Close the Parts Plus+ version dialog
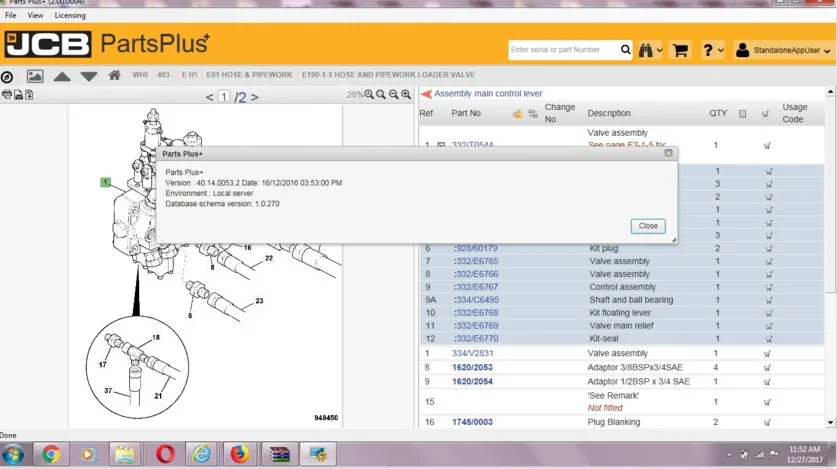The height and width of the screenshot is (469, 837). (648, 226)
